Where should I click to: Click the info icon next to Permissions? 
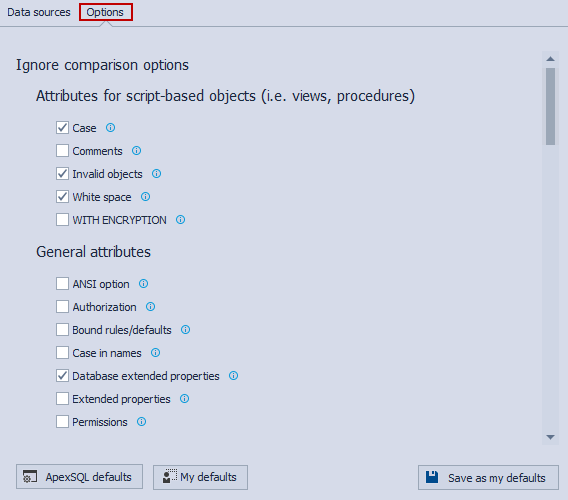click(x=142, y=422)
